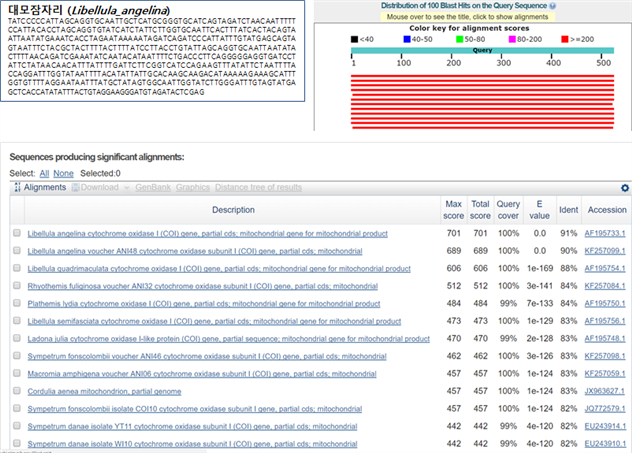Image resolution: width=632 pixels, height=453 pixels.
Task: Open accession AF195754.1
Action: (605, 268)
